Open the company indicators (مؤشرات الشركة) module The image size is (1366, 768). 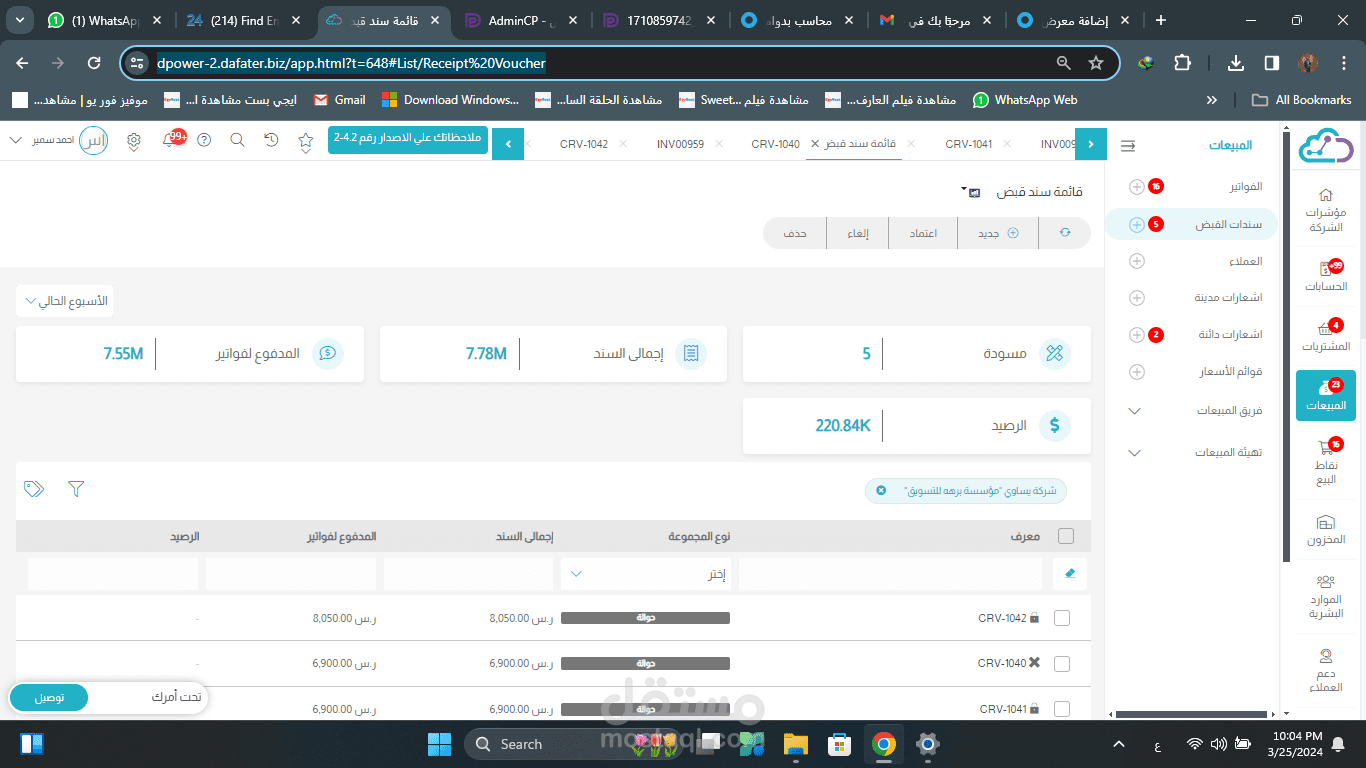click(1326, 212)
